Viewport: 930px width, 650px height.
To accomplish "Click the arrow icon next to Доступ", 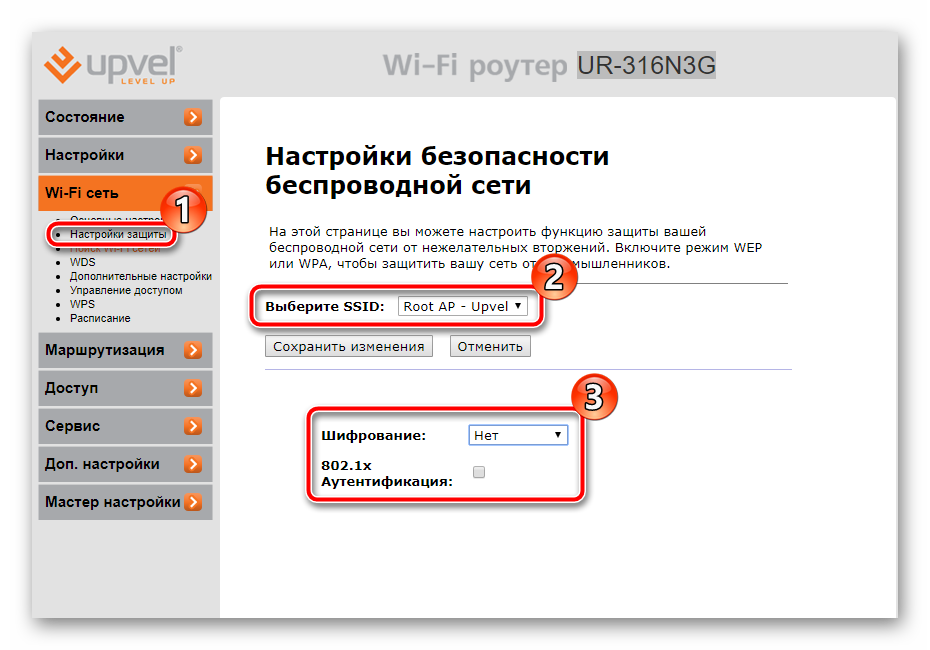I will (x=193, y=388).
